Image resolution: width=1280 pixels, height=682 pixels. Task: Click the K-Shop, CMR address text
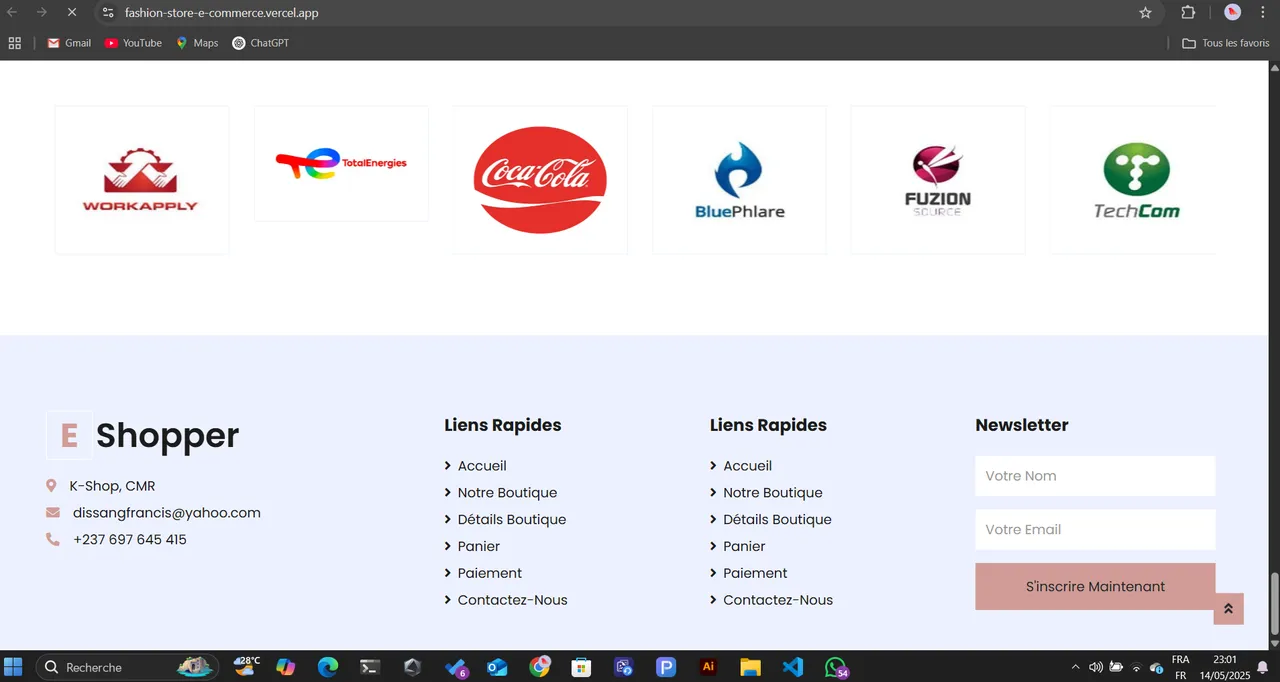point(112,486)
